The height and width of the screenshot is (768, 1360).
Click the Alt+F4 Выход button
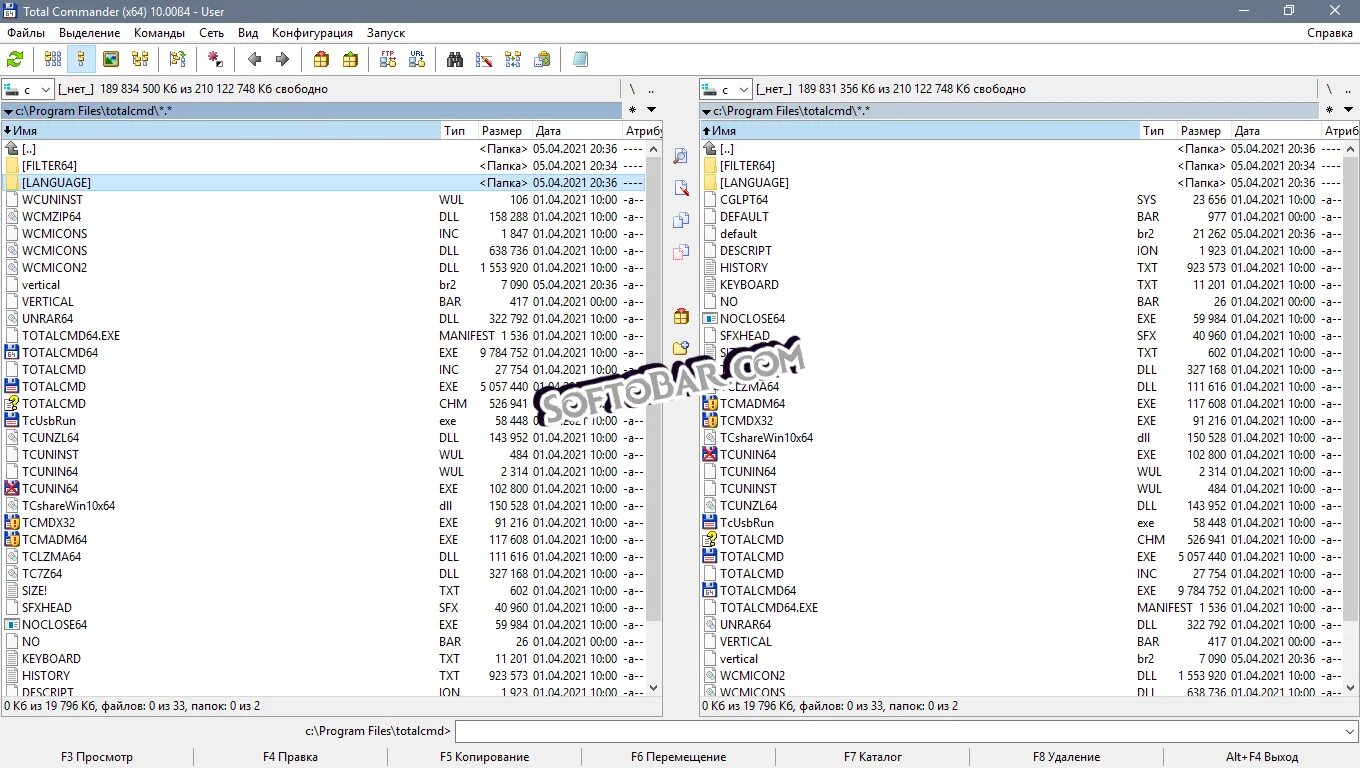pos(1262,757)
